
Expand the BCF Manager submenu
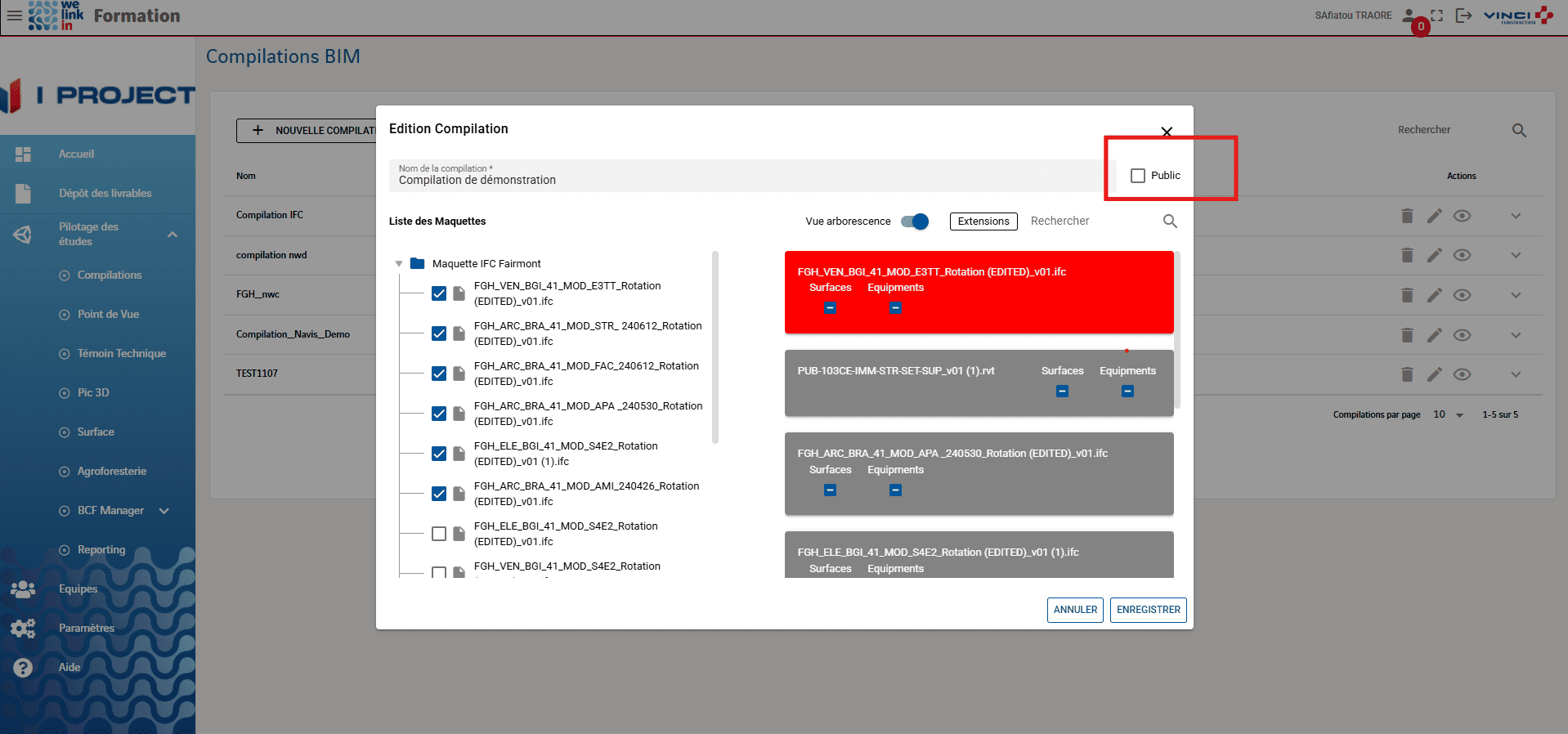164,511
